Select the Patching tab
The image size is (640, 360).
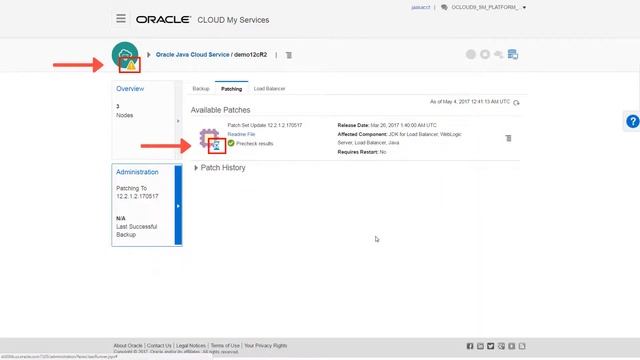click(x=231, y=89)
